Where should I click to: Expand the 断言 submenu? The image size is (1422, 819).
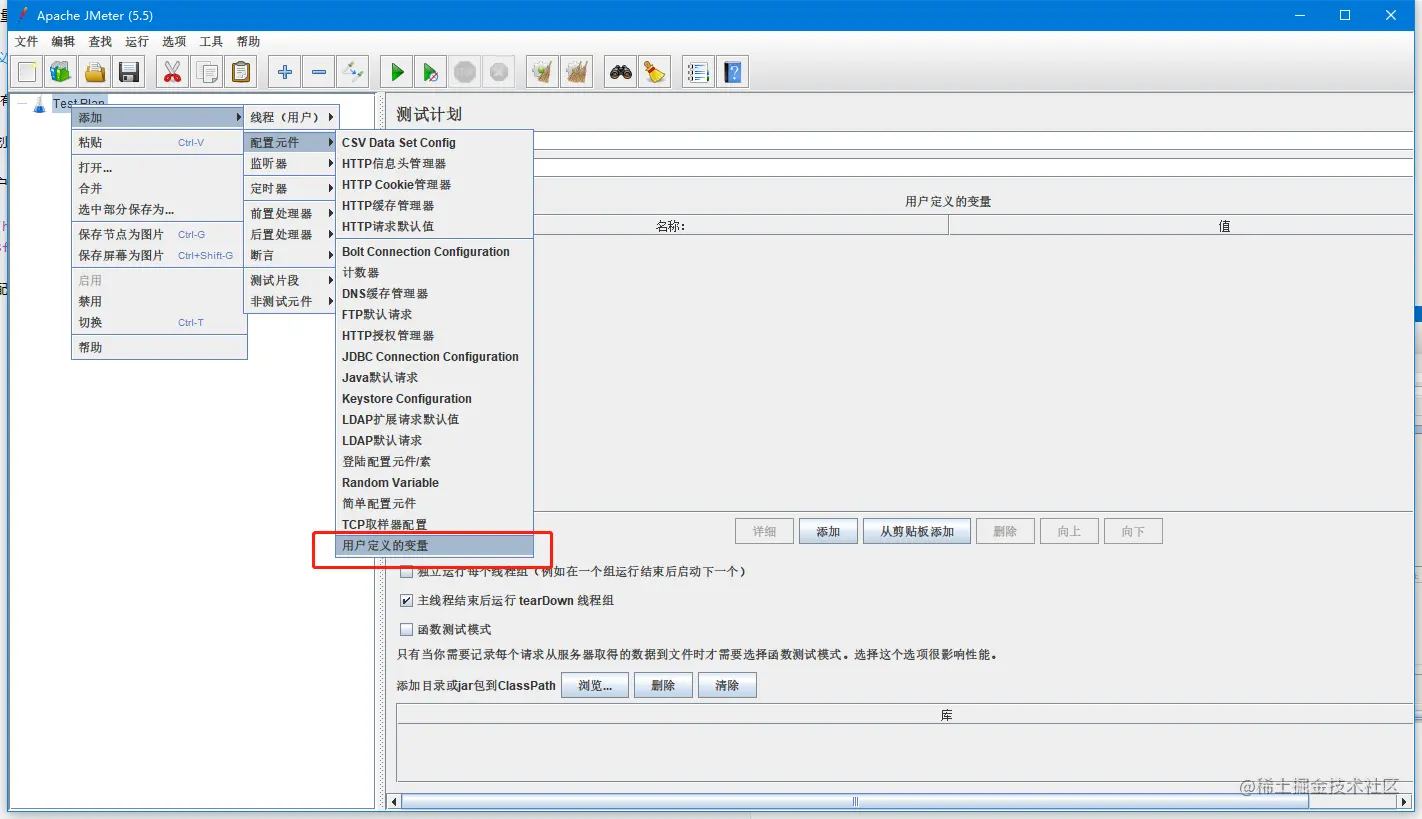tap(292, 255)
